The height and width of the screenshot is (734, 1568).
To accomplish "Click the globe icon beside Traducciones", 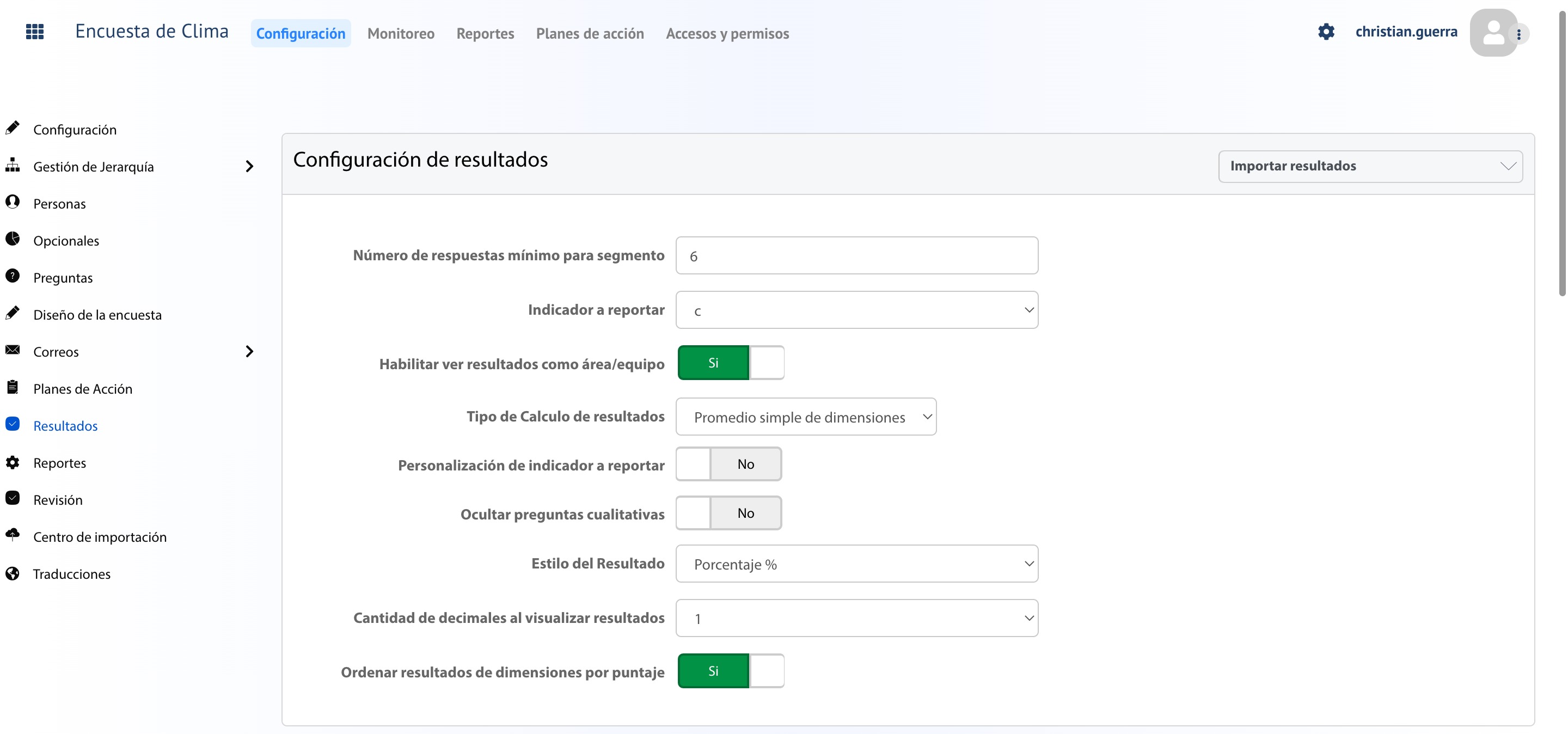I will click(12, 573).
